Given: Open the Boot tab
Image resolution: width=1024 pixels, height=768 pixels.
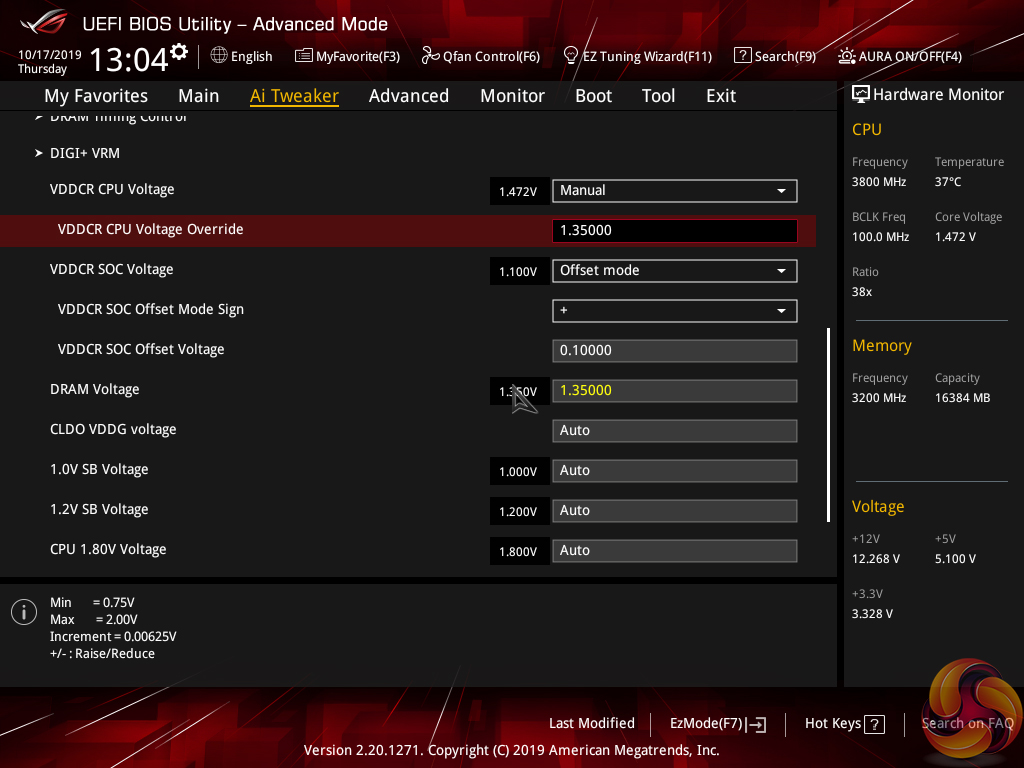Looking at the screenshot, I should pos(593,96).
